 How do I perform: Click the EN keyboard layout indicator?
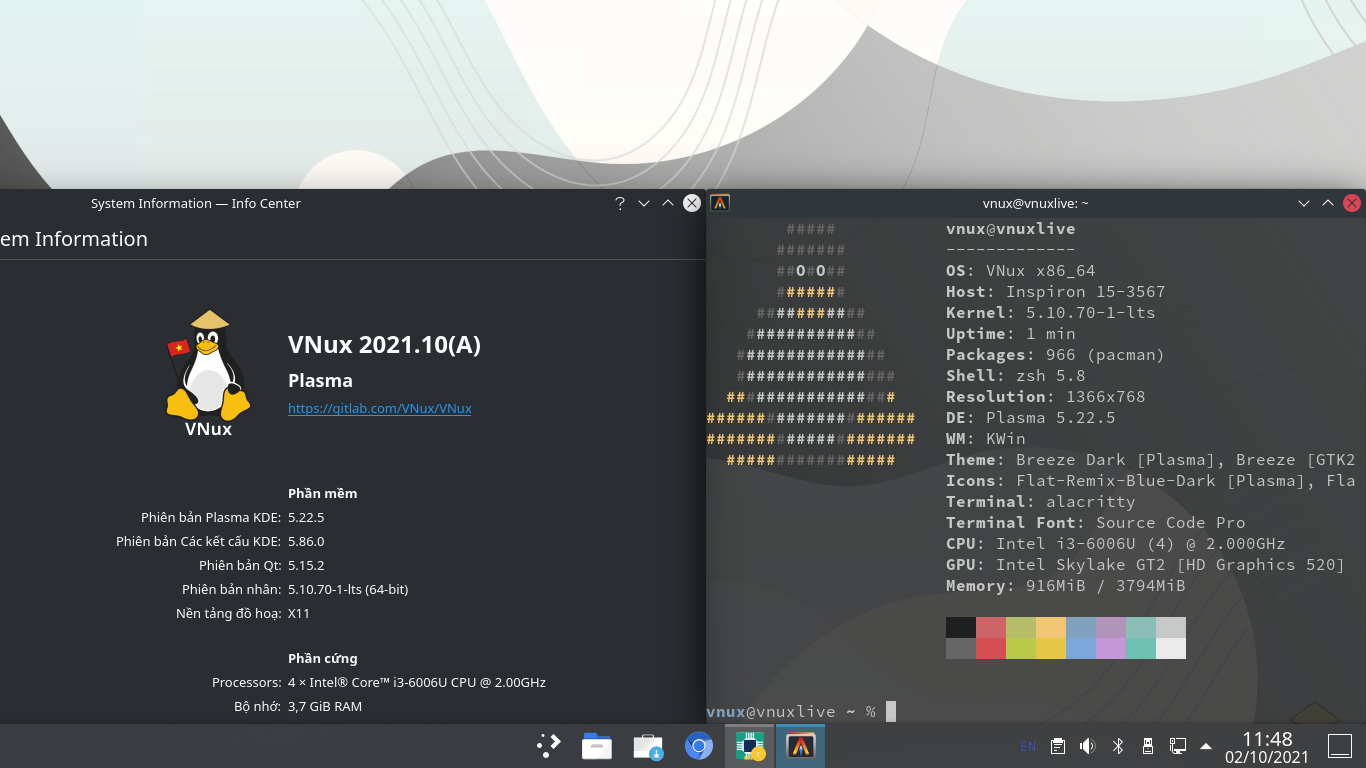tap(1028, 746)
